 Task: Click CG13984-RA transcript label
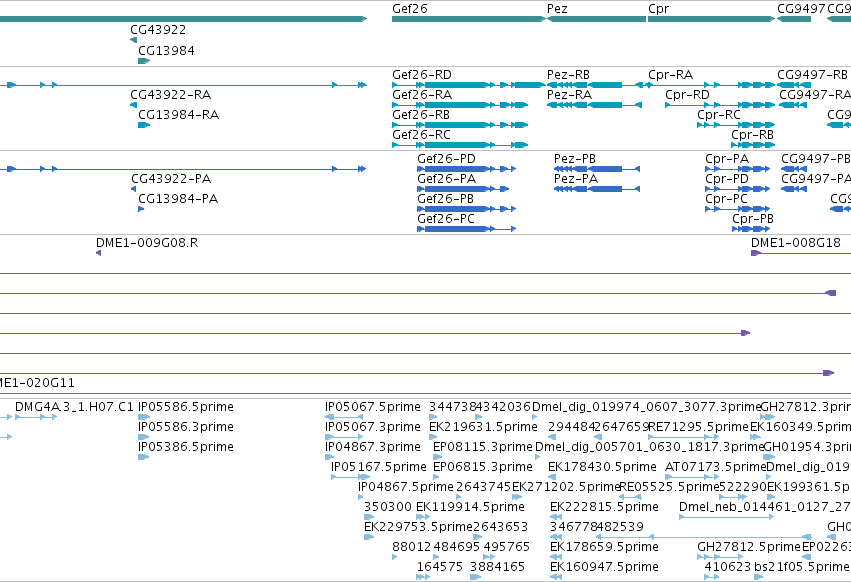(x=179, y=115)
